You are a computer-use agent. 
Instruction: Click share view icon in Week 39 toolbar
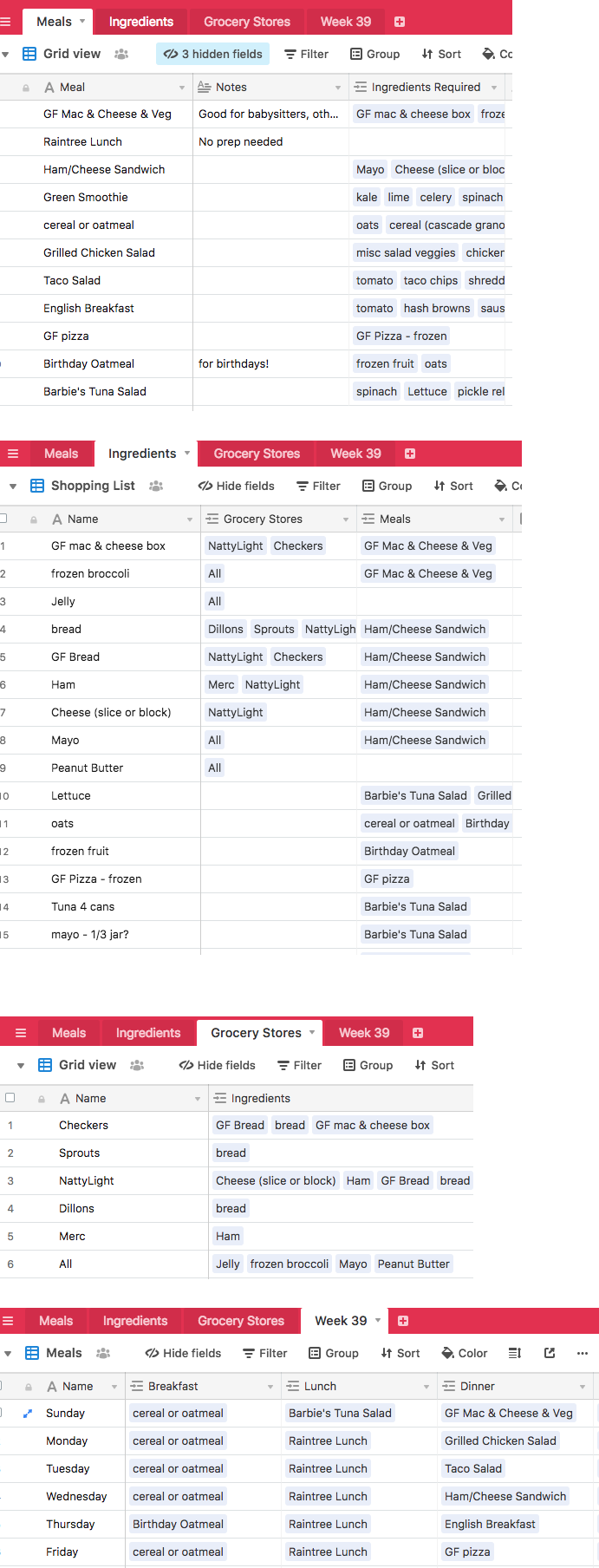tap(550, 1353)
